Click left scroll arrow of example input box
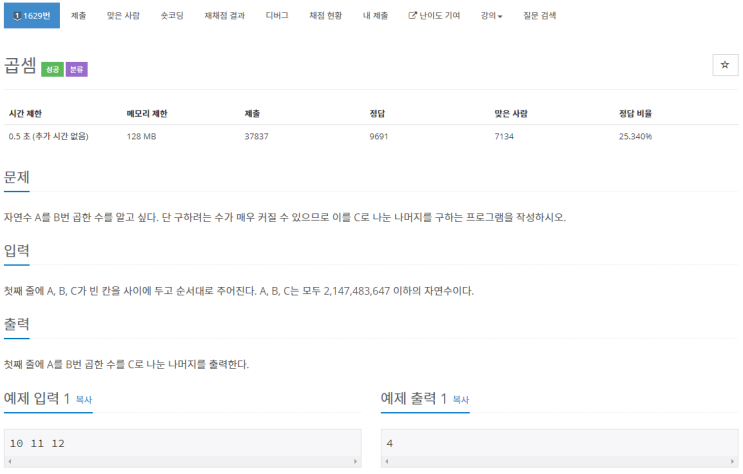This screenshot has height=474, width=743. click(9, 461)
